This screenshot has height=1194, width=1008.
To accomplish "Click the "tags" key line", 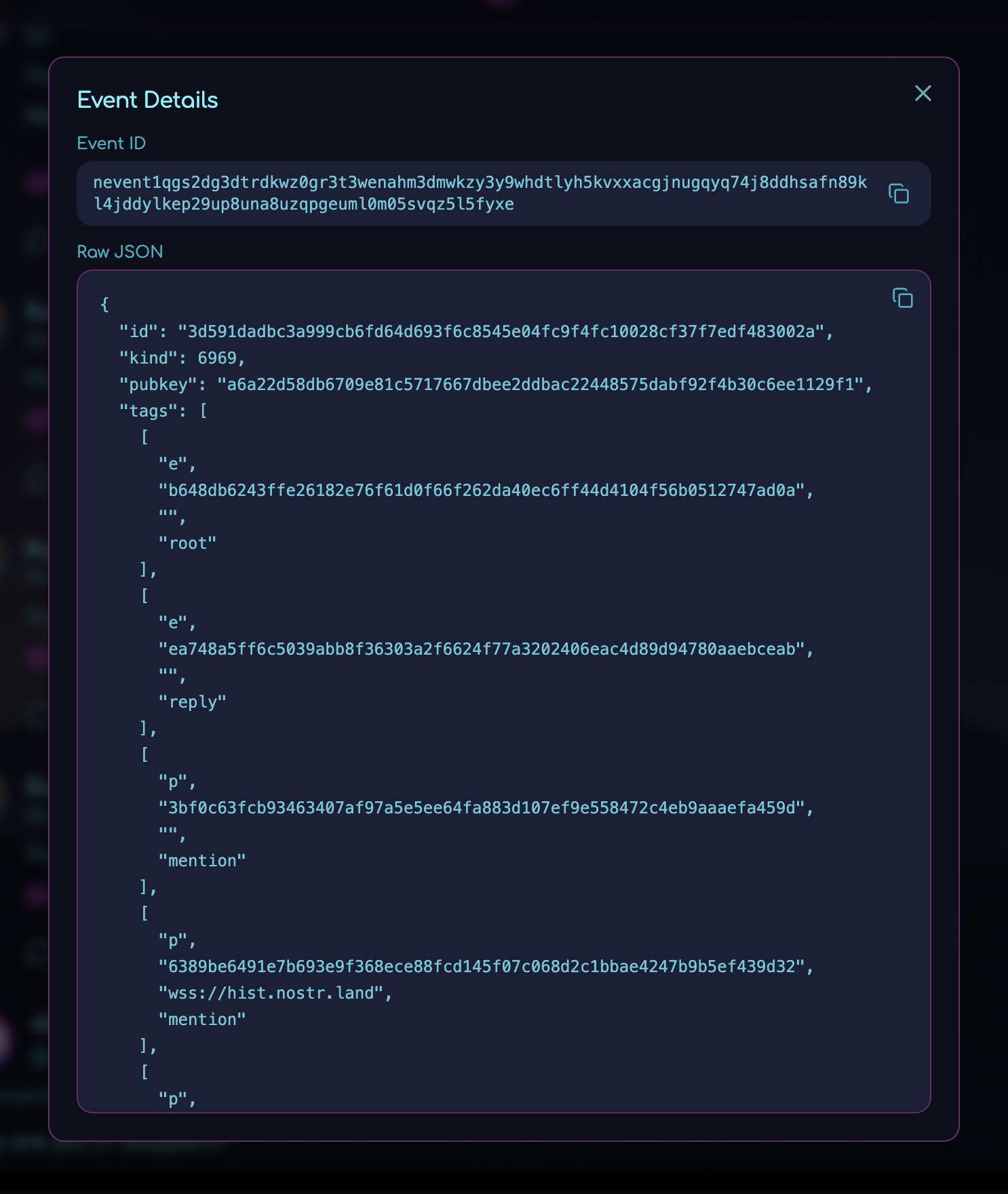I will click(x=163, y=411).
